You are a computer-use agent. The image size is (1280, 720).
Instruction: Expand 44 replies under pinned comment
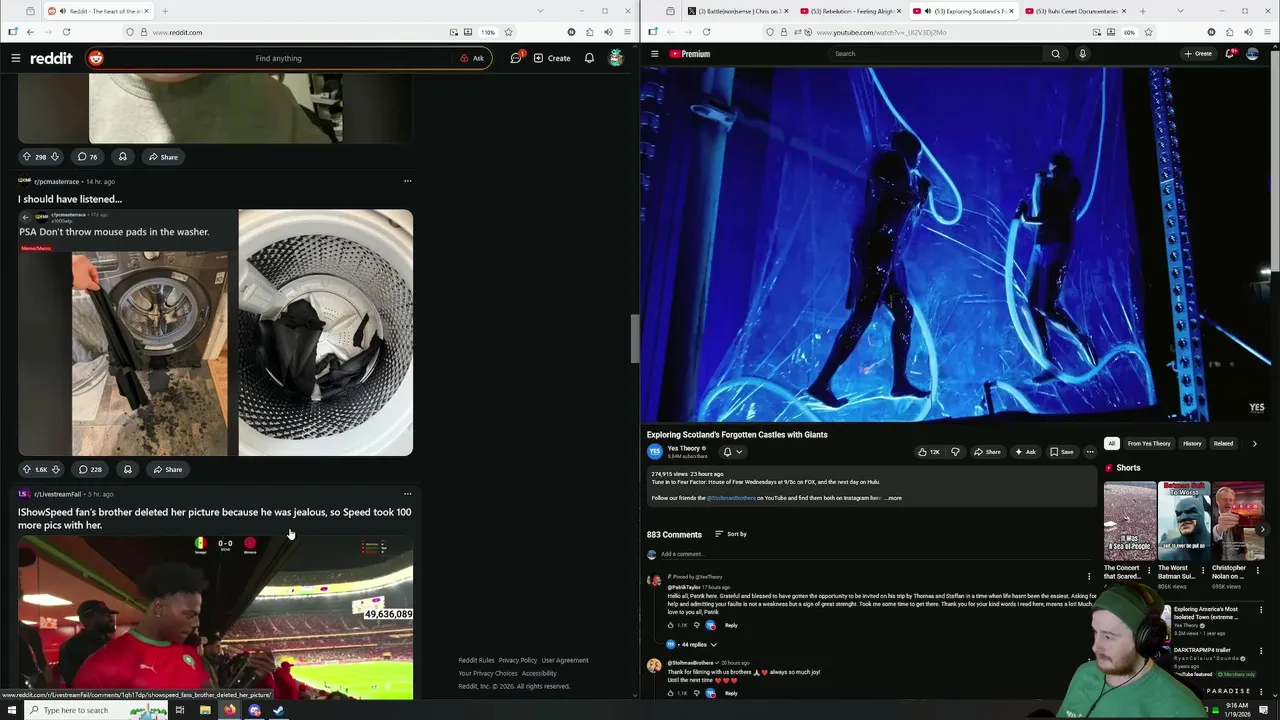pos(692,645)
